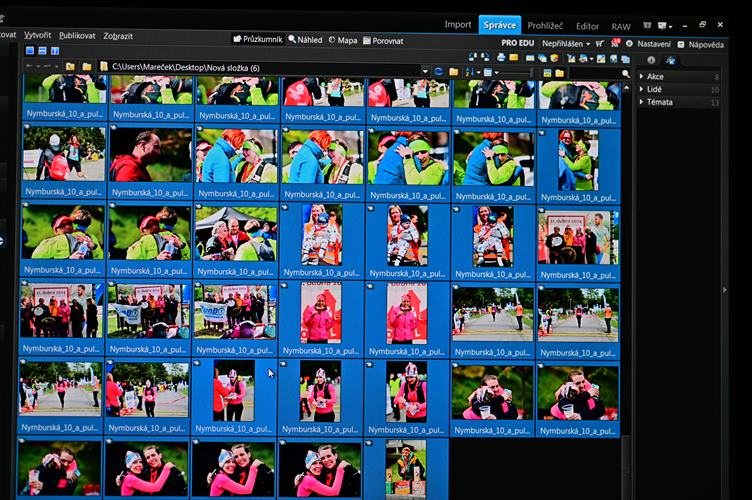Select thumbnail of group under black tent
Image resolution: width=752 pixels, height=500 pixels.
(236, 233)
